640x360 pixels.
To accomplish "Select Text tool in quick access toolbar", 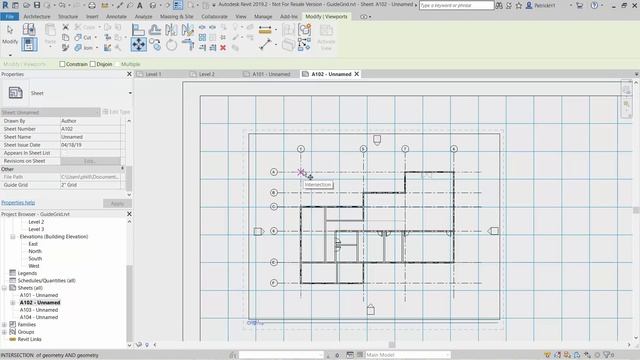I will [x=140, y=5].
